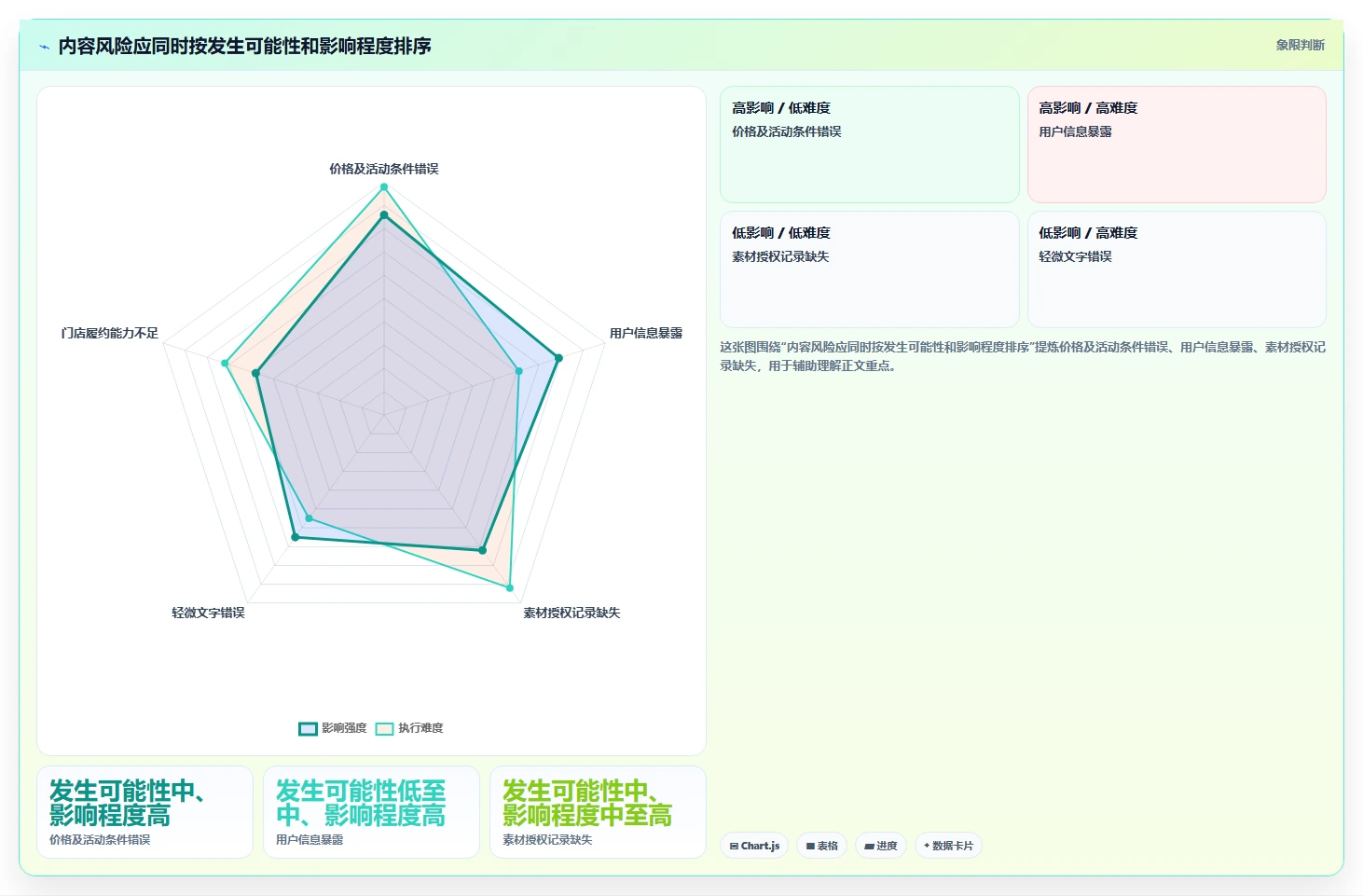Viewport: 1363px width, 896px height.
Task: Click the heading 内容风险应同时按发生可能性和影响程度排序
Action: coord(244,46)
